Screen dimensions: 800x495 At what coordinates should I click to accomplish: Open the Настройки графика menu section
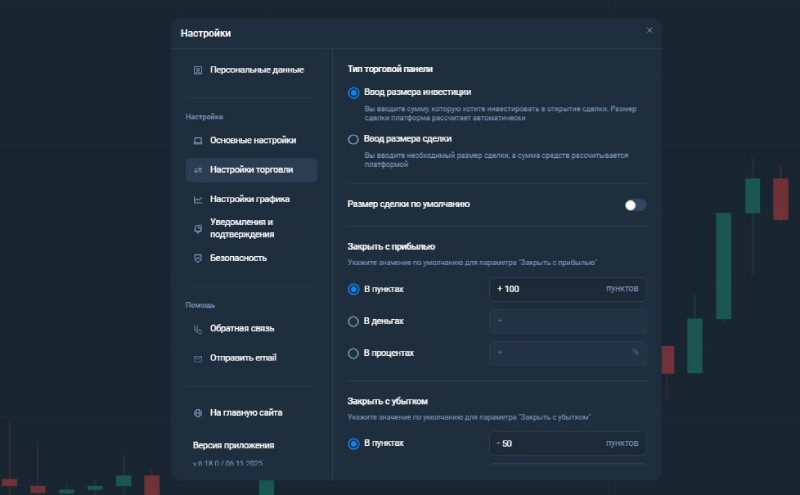[x=249, y=199]
